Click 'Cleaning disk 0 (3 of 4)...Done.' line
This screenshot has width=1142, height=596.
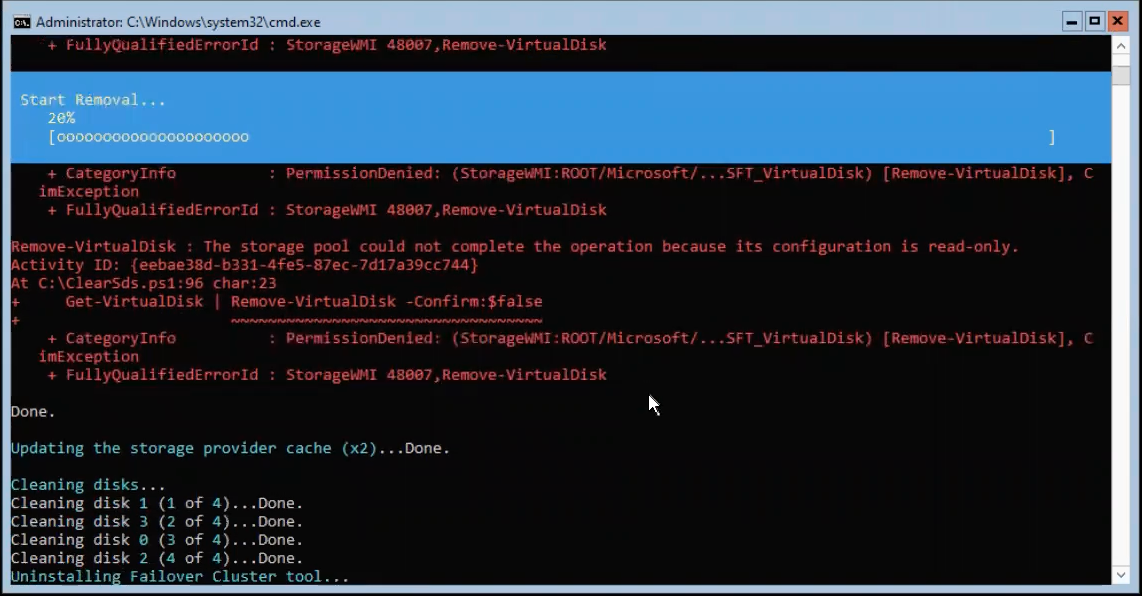[x=157, y=540]
